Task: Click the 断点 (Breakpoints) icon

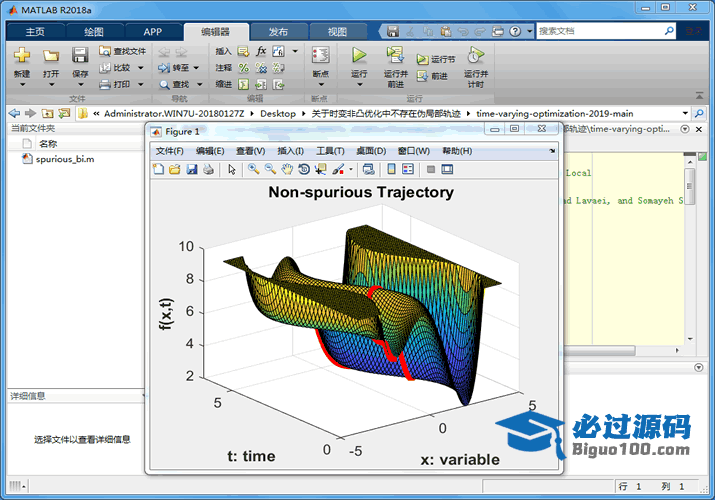Action: pos(321,55)
